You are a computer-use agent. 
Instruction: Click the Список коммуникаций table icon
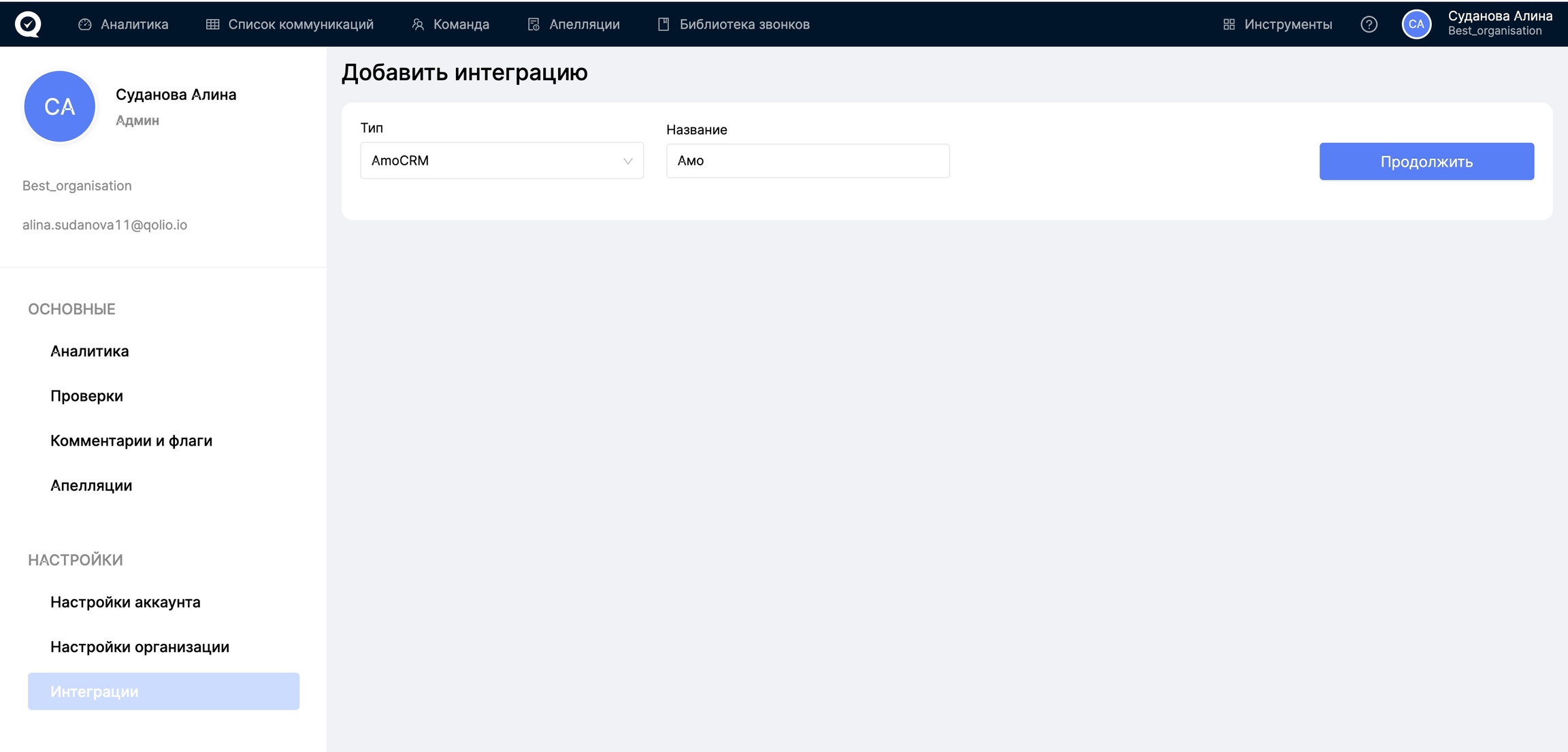(212, 24)
